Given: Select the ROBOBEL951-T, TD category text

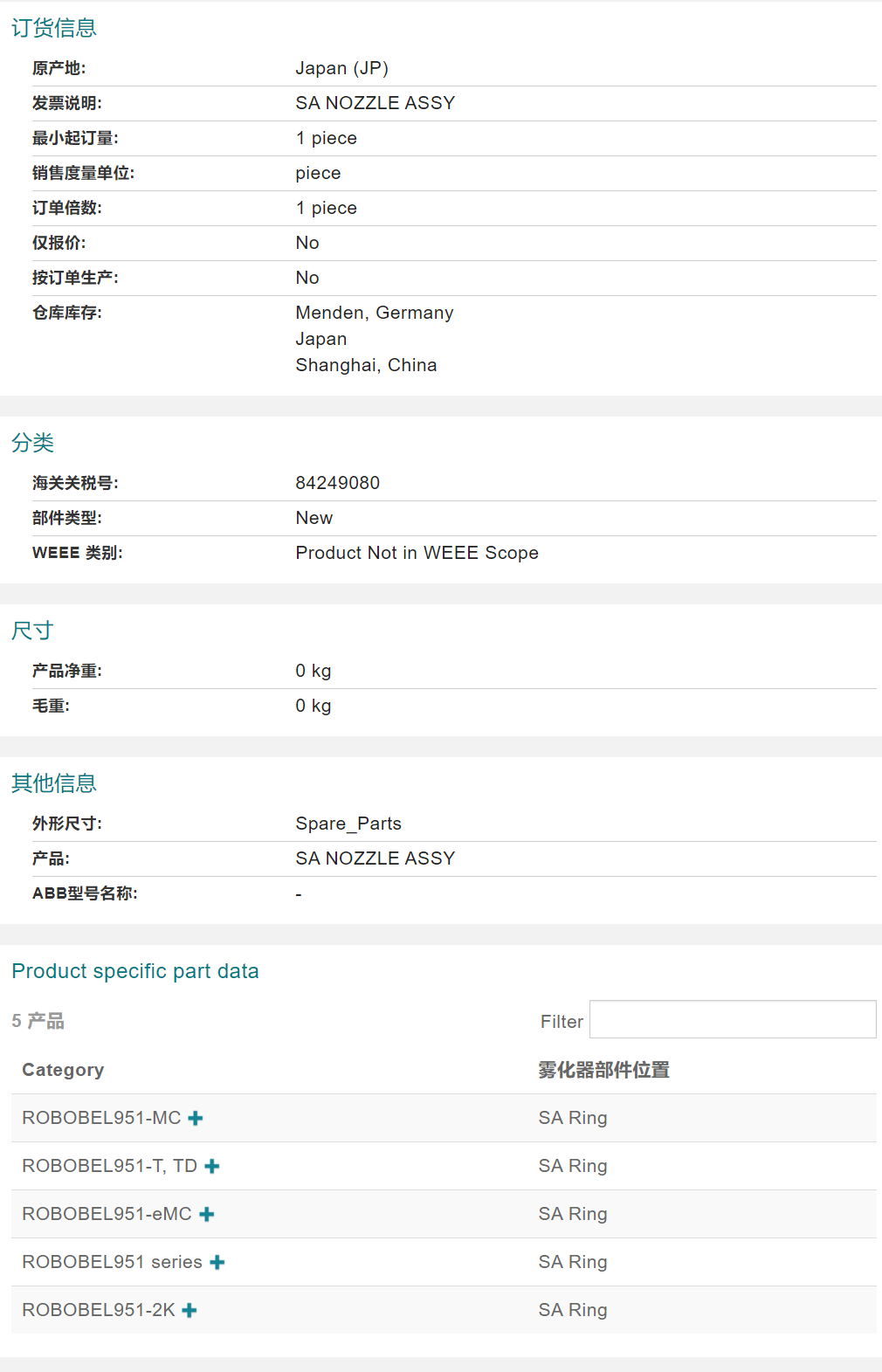Looking at the screenshot, I should [109, 1166].
